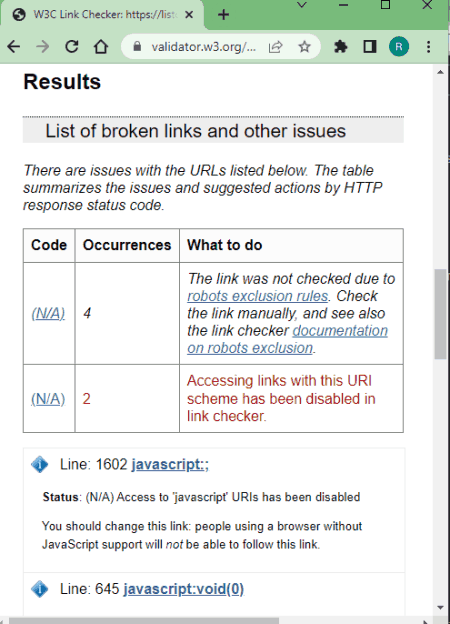The image size is (450, 624).
Task: Open a new browser tab
Action: coord(224,15)
